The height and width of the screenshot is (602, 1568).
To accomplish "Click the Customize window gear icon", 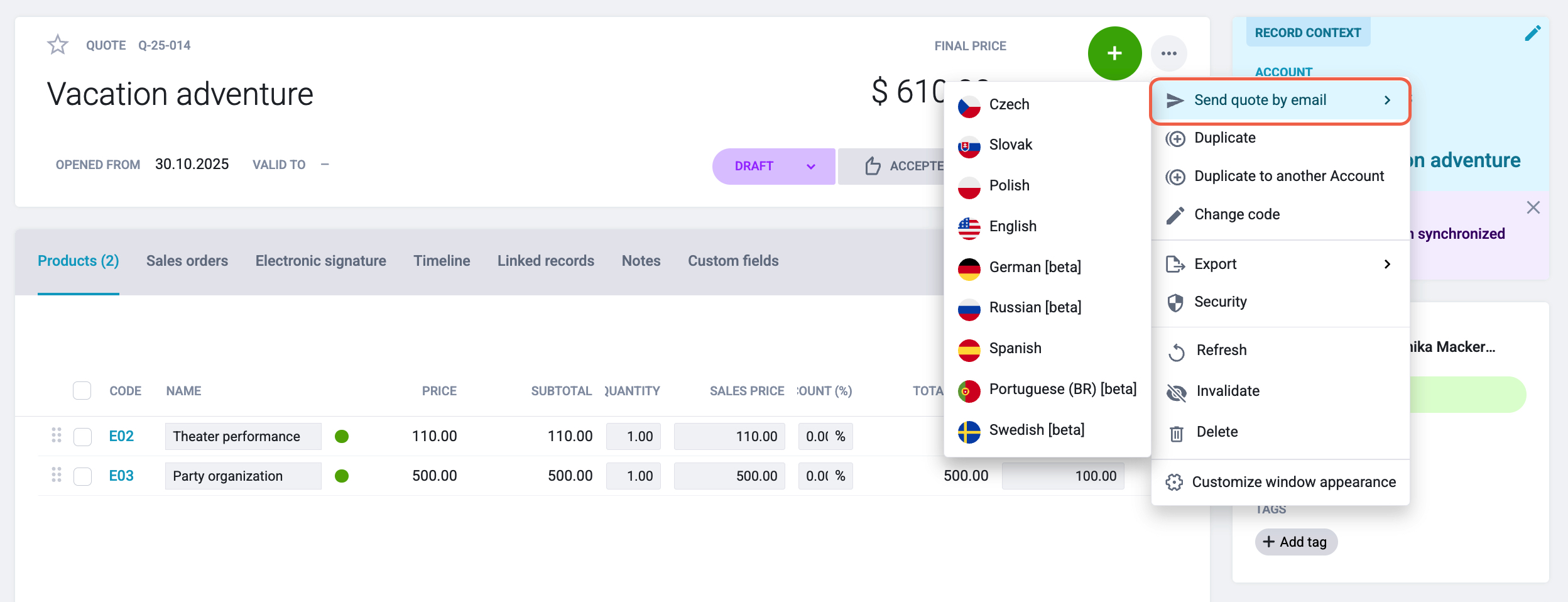I will click(1174, 483).
